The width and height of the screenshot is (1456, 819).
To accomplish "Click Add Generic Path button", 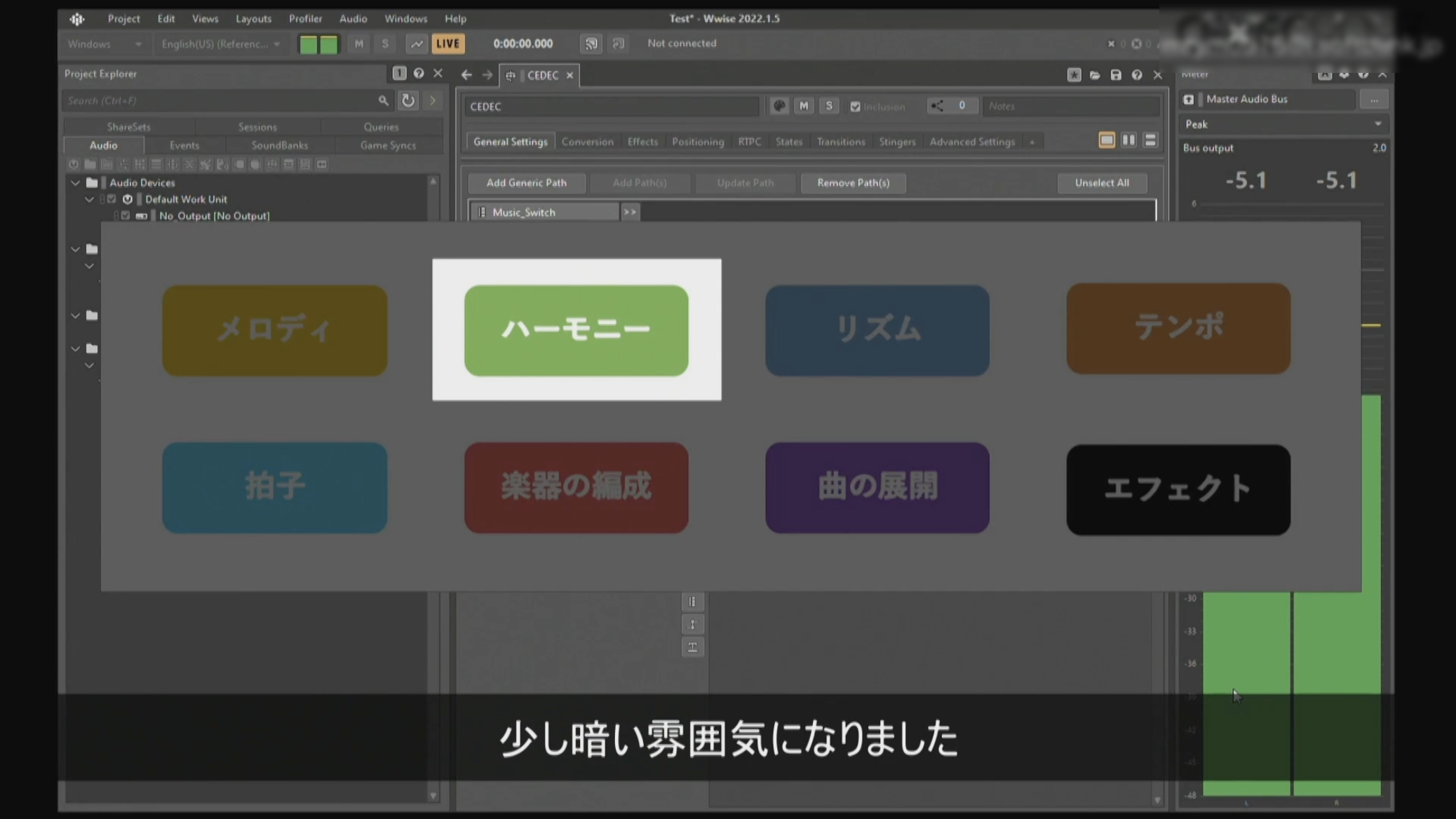I will (x=527, y=183).
